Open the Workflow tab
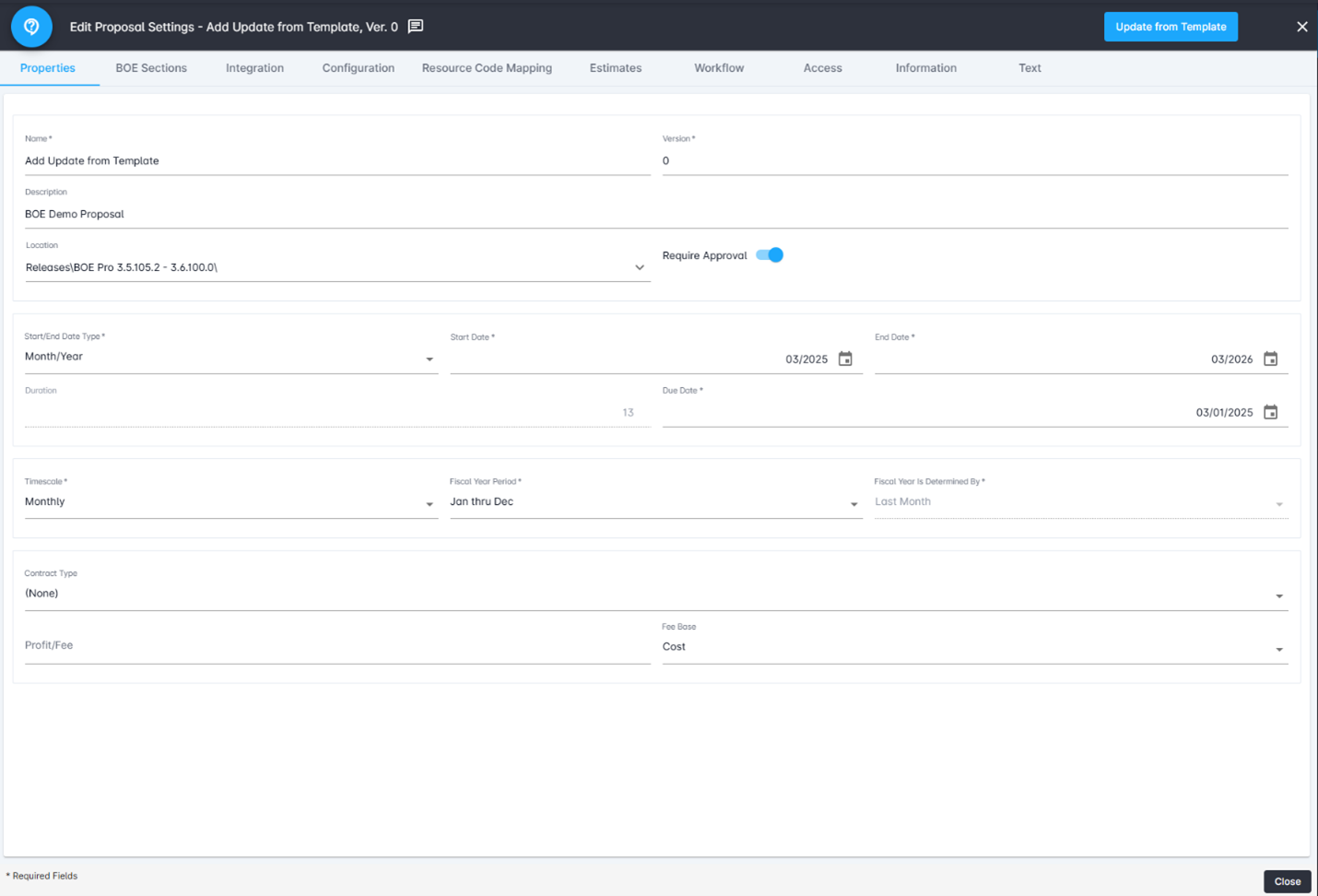 (719, 68)
